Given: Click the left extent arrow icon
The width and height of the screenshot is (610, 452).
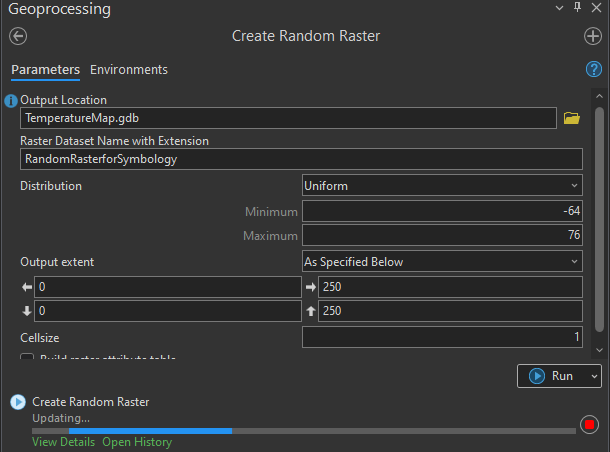Looking at the screenshot, I should (x=27, y=287).
